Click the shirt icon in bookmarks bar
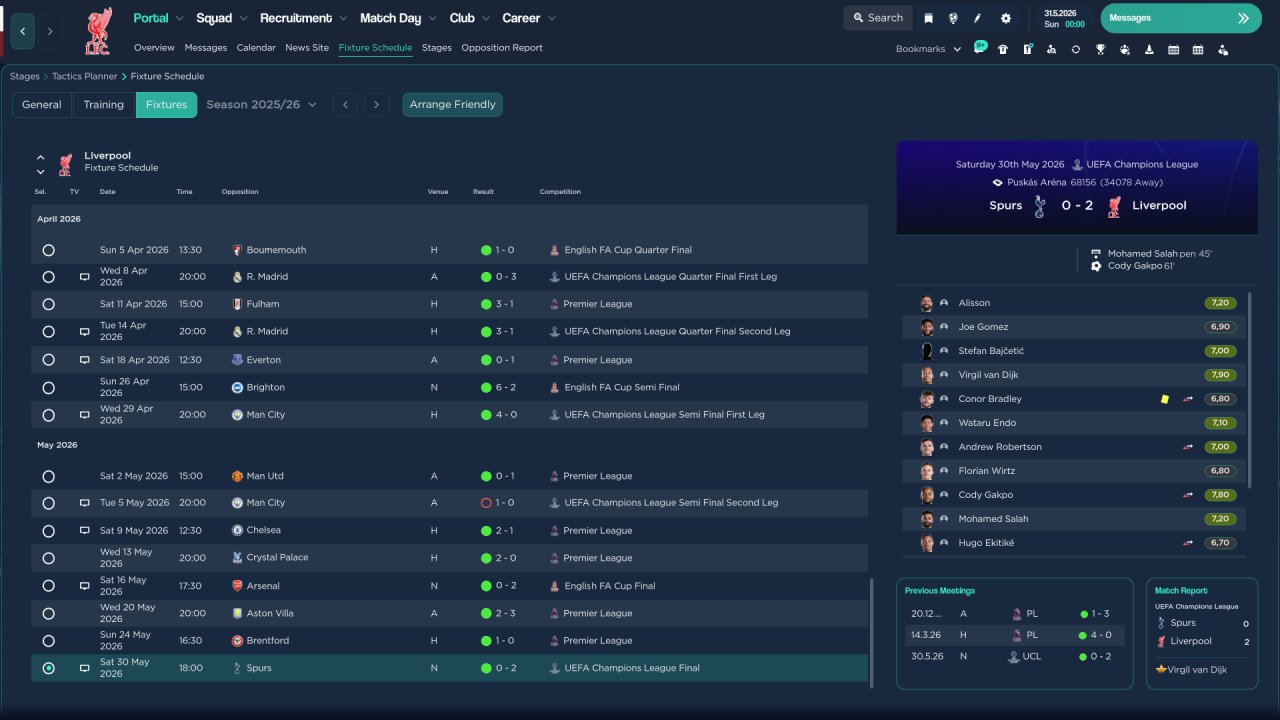The width and height of the screenshot is (1280, 720). pyautogui.click(x=1003, y=49)
